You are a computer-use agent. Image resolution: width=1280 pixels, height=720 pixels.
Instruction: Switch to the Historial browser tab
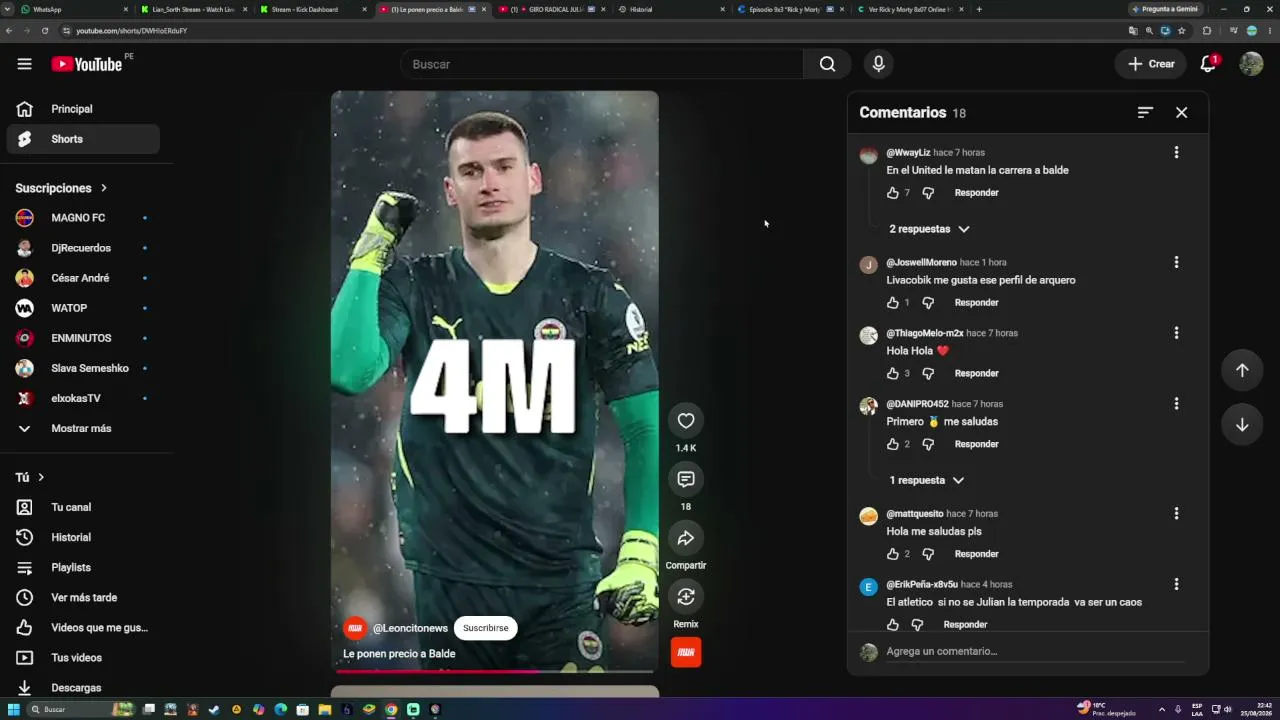[x=670, y=9]
